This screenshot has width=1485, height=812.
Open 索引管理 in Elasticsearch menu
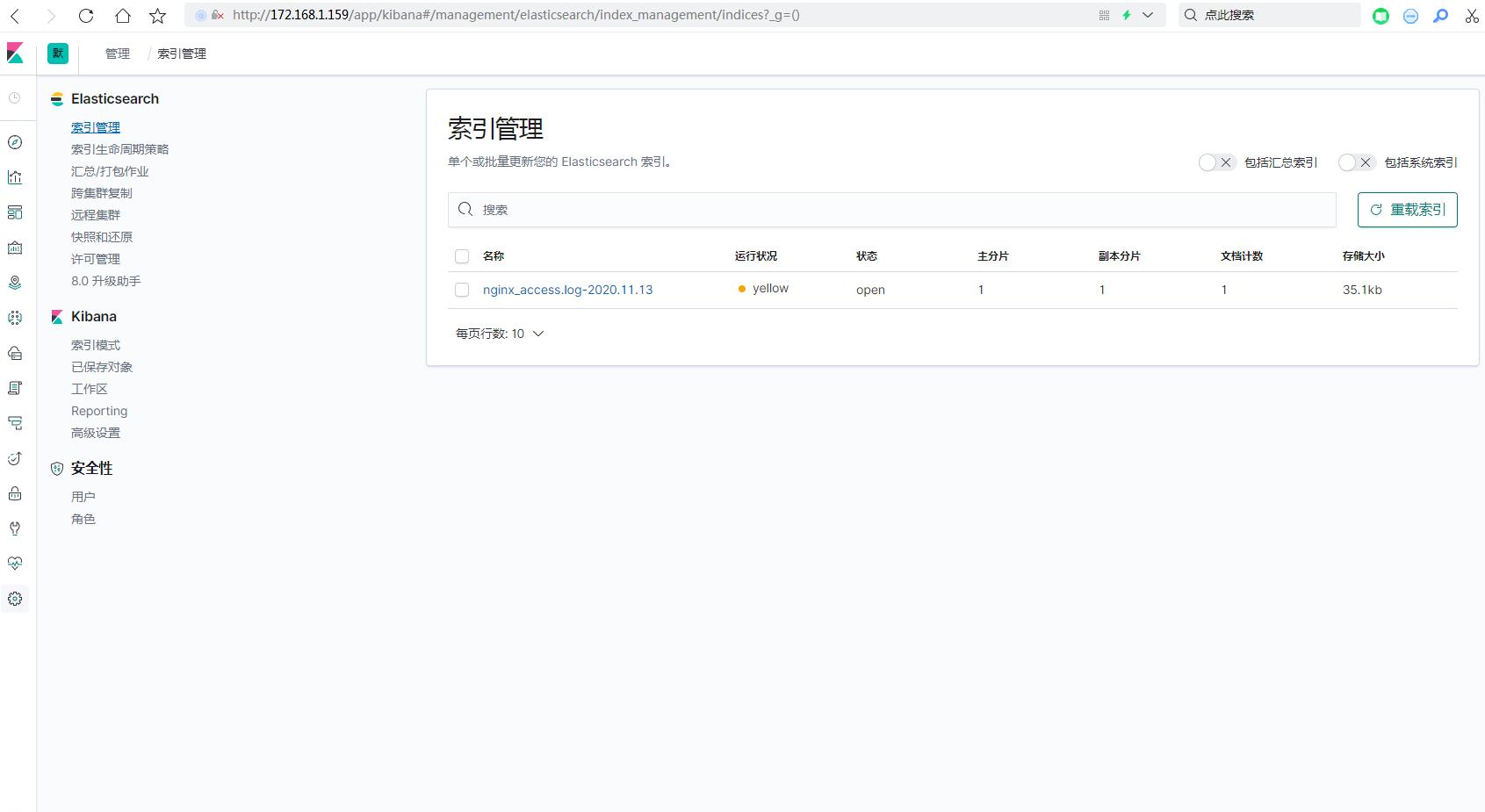click(x=96, y=127)
